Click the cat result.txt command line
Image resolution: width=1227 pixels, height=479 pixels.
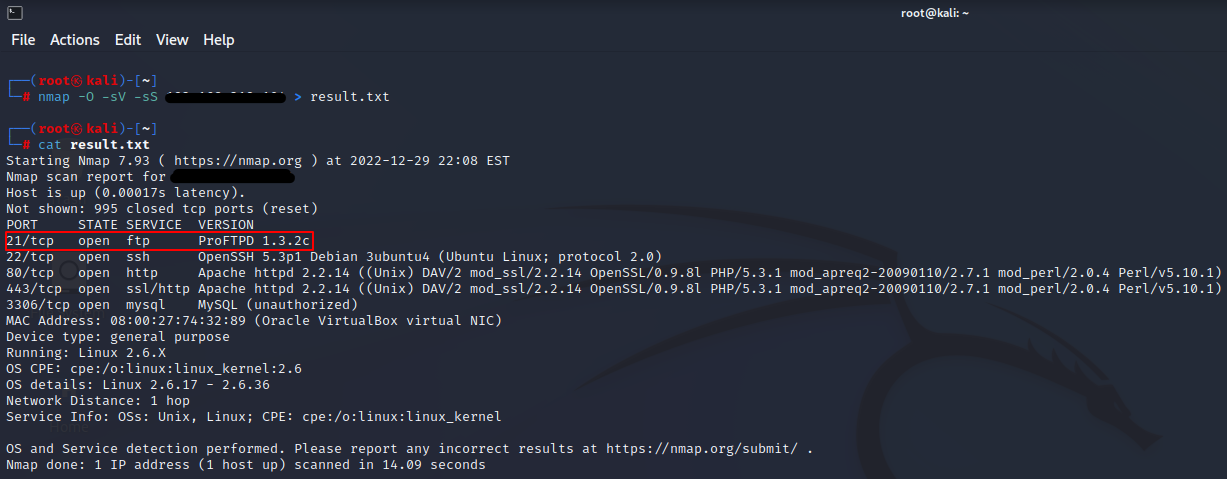(94, 145)
